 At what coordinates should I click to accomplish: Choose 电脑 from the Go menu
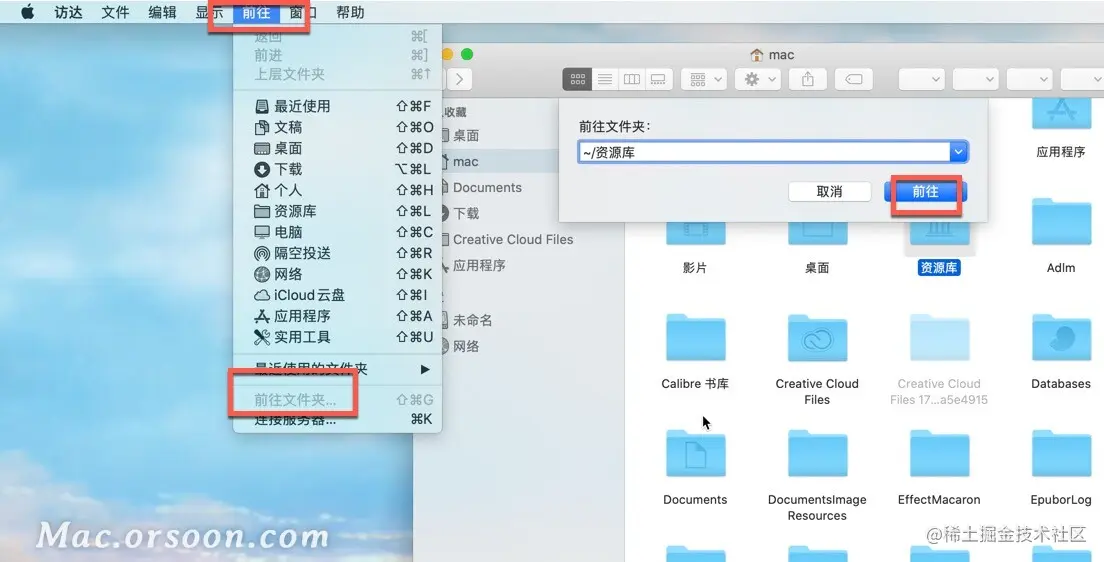(337, 232)
